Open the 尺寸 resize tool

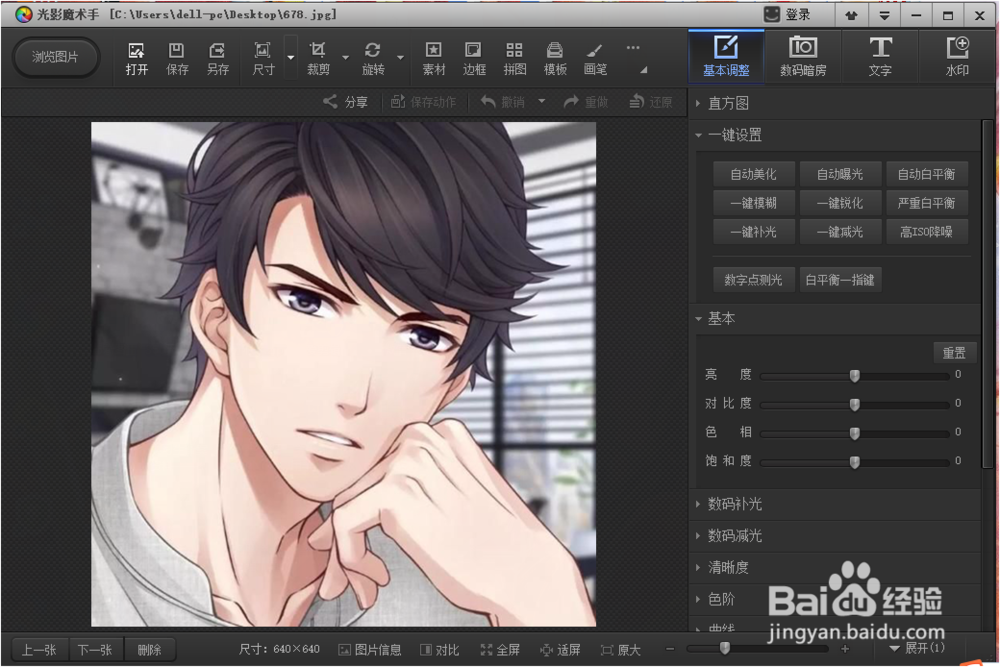(263, 59)
